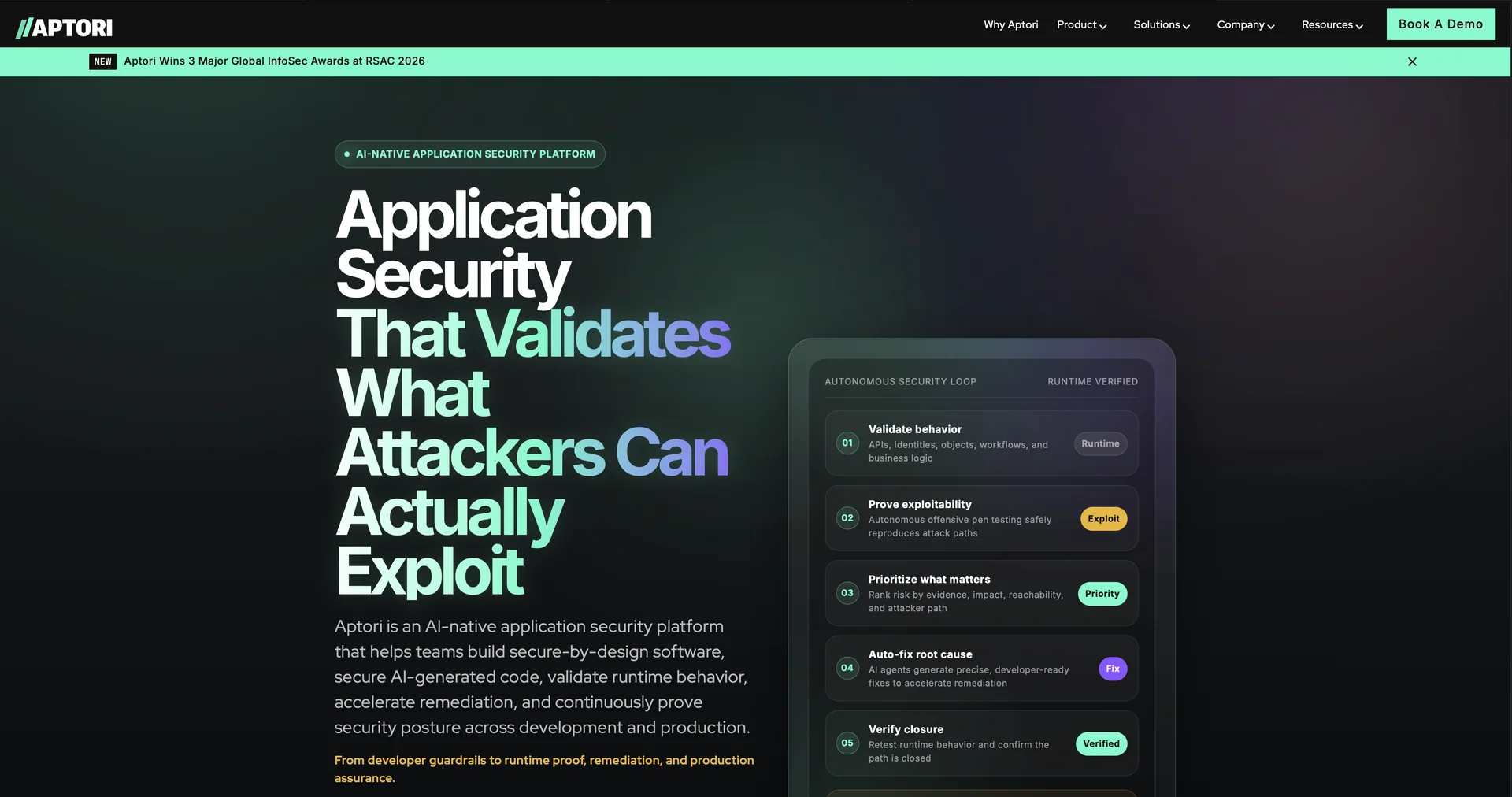
Task: Click the Aptori logo
Action: coord(65,28)
